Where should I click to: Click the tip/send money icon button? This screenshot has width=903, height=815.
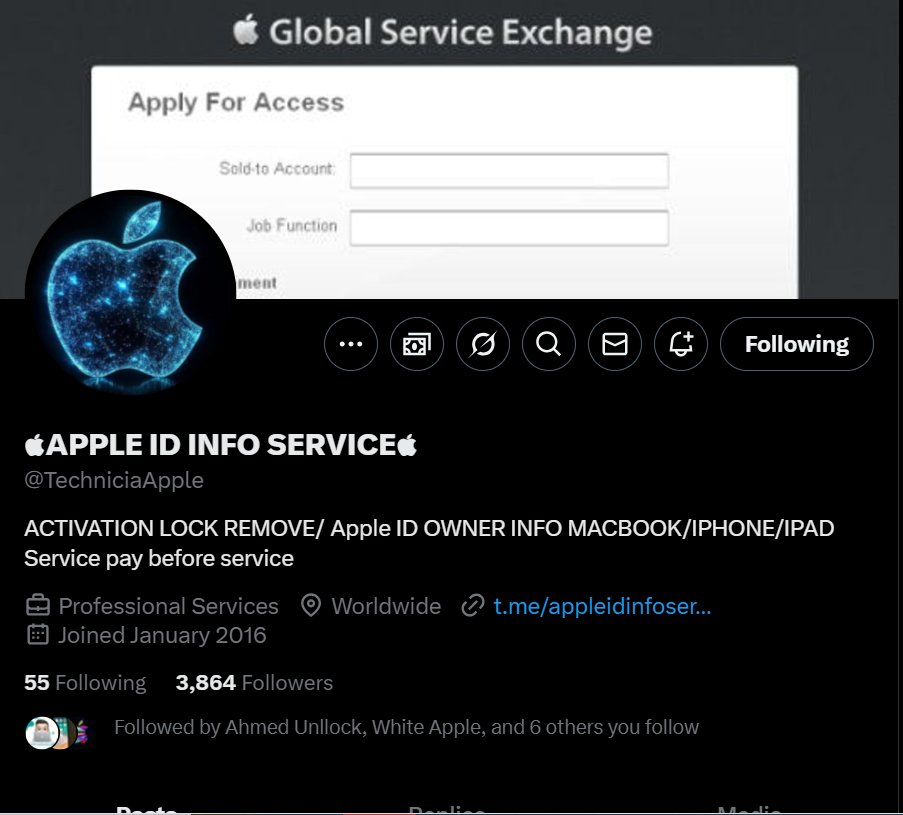point(417,344)
